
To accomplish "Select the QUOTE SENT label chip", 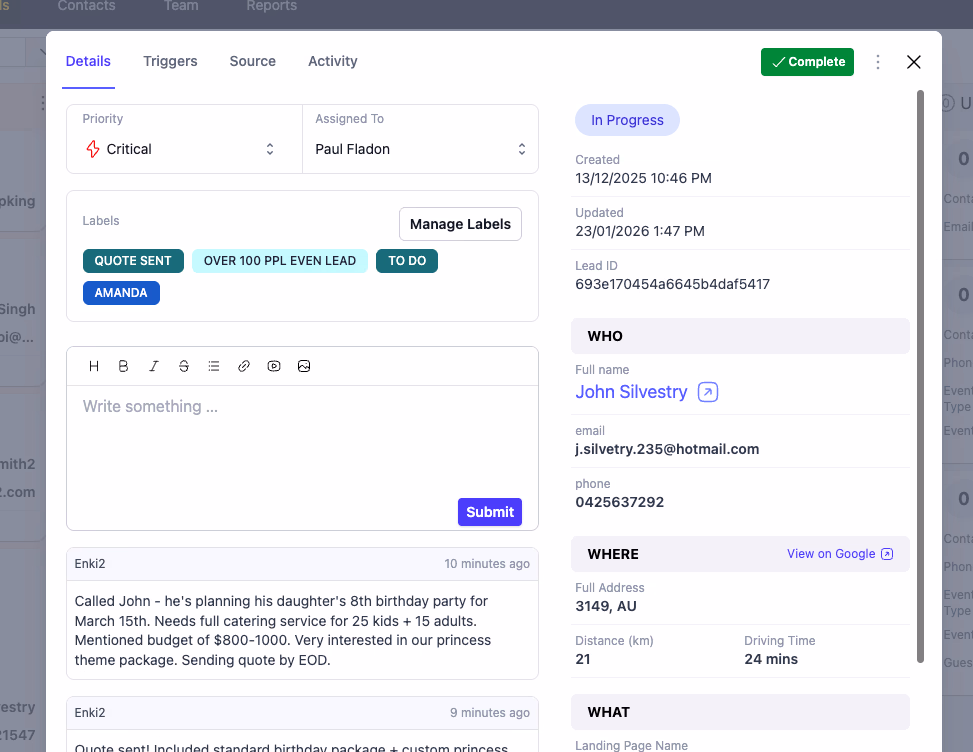I will point(133,260).
